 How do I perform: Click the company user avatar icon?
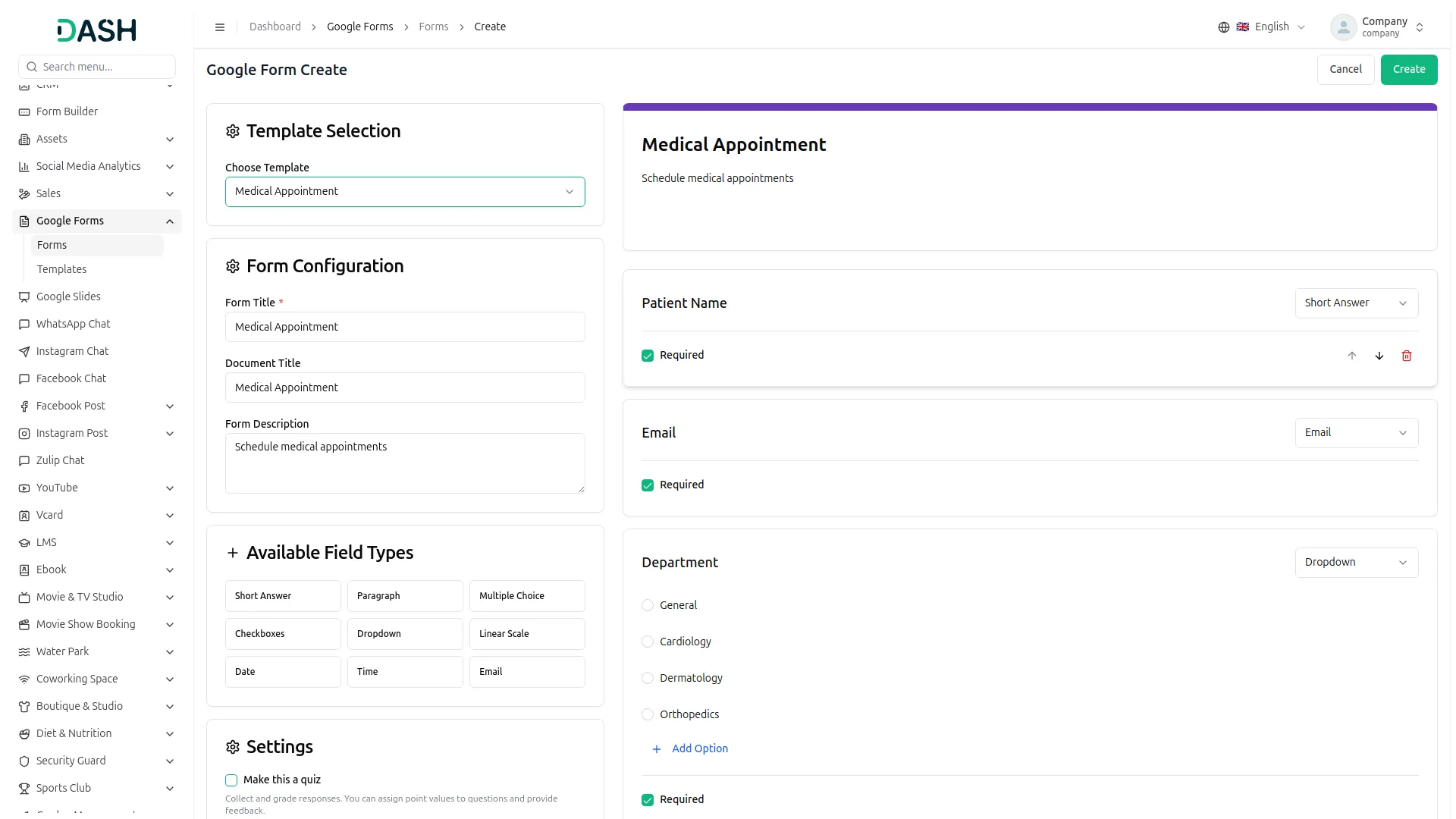point(1344,27)
